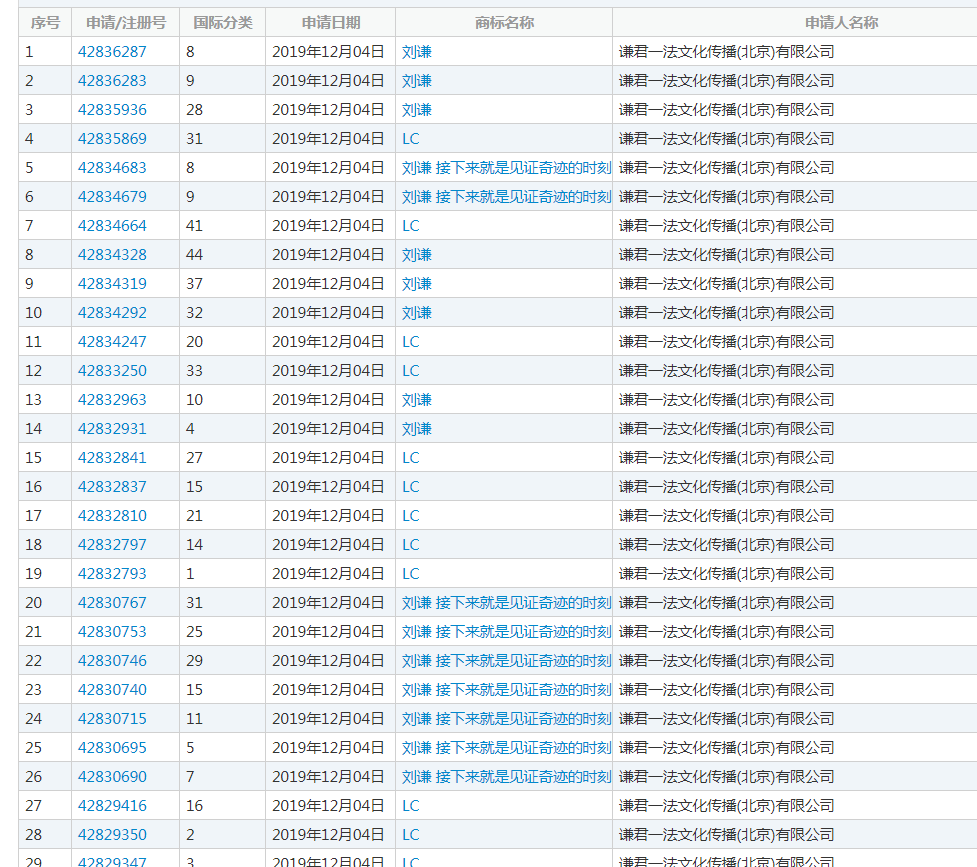Click the 国际分类 column header
This screenshot has height=867, width=977.
pyautogui.click(x=222, y=23)
